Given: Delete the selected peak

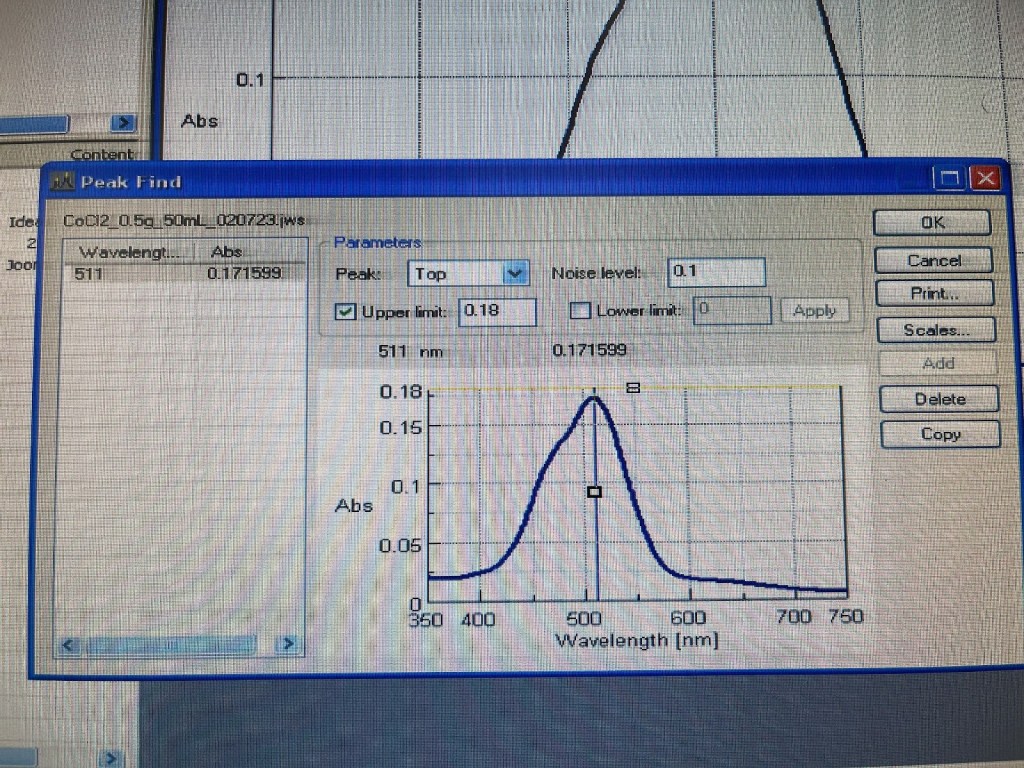Looking at the screenshot, I should tap(940, 399).
